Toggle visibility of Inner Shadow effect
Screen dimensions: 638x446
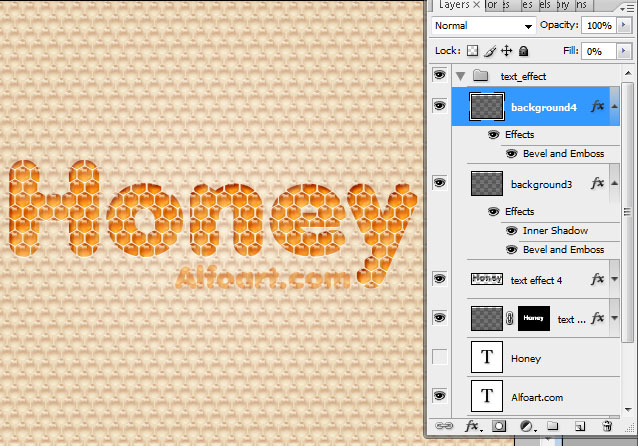coord(511,230)
